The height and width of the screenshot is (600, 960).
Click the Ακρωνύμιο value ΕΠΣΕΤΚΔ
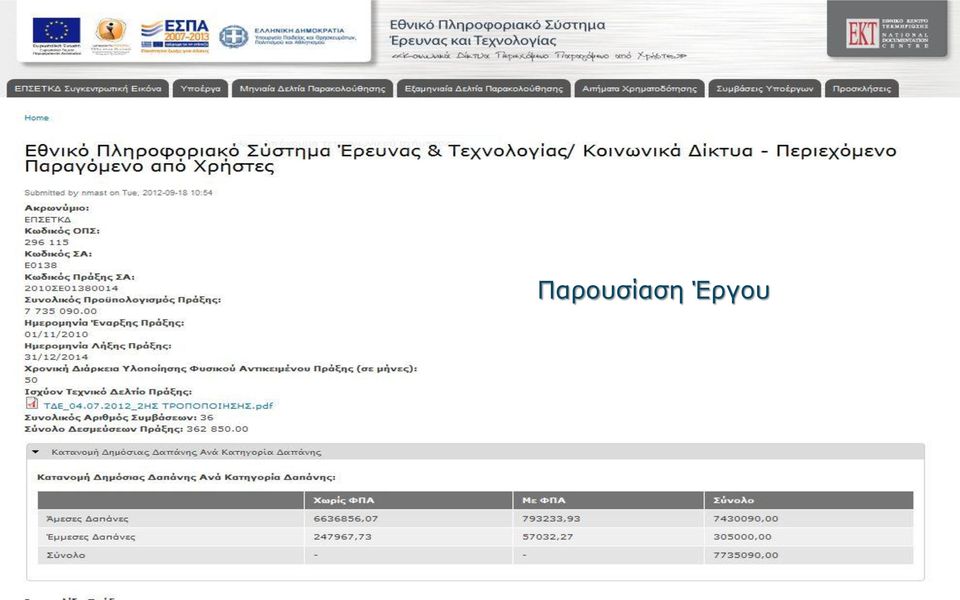tap(48, 219)
